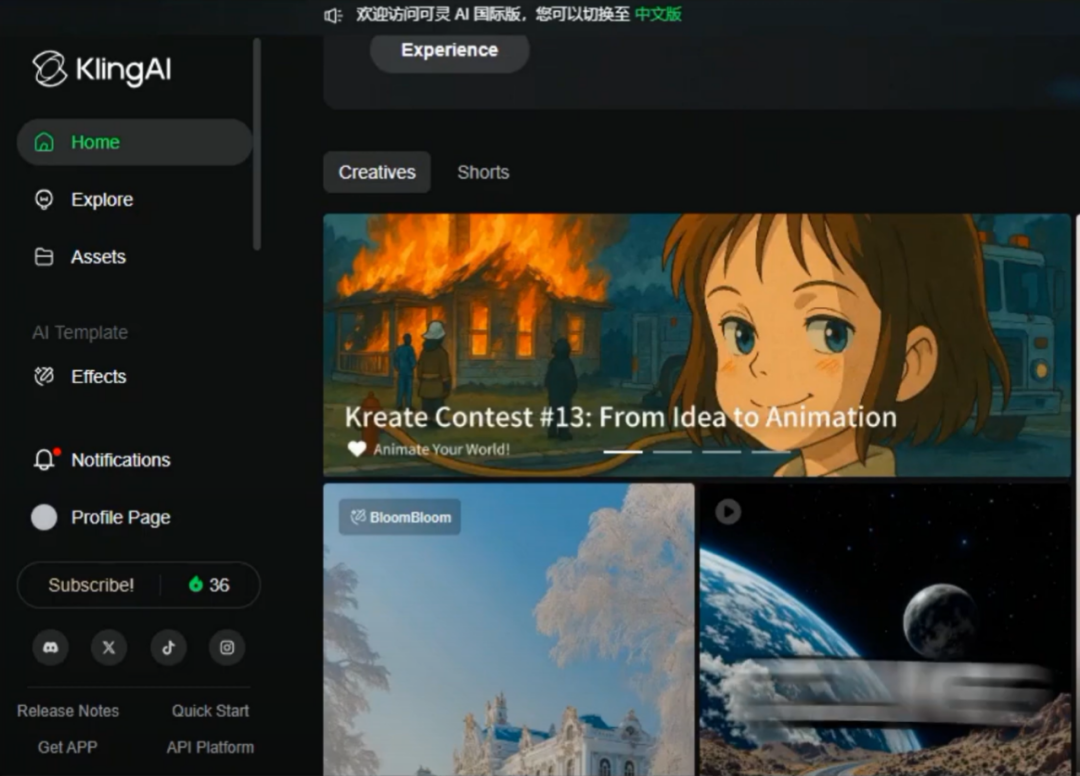The height and width of the screenshot is (776, 1080).
Task: Click the green credits flame icon
Action: pyautogui.click(x=196, y=585)
